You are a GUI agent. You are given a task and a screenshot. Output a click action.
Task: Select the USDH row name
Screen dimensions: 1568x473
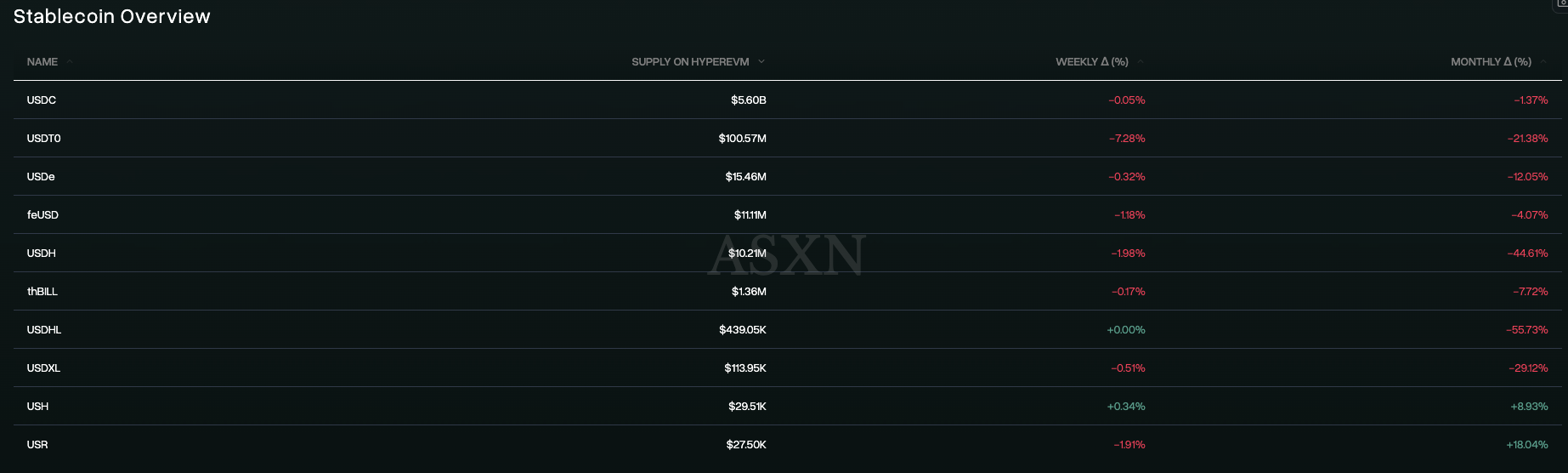42,254
